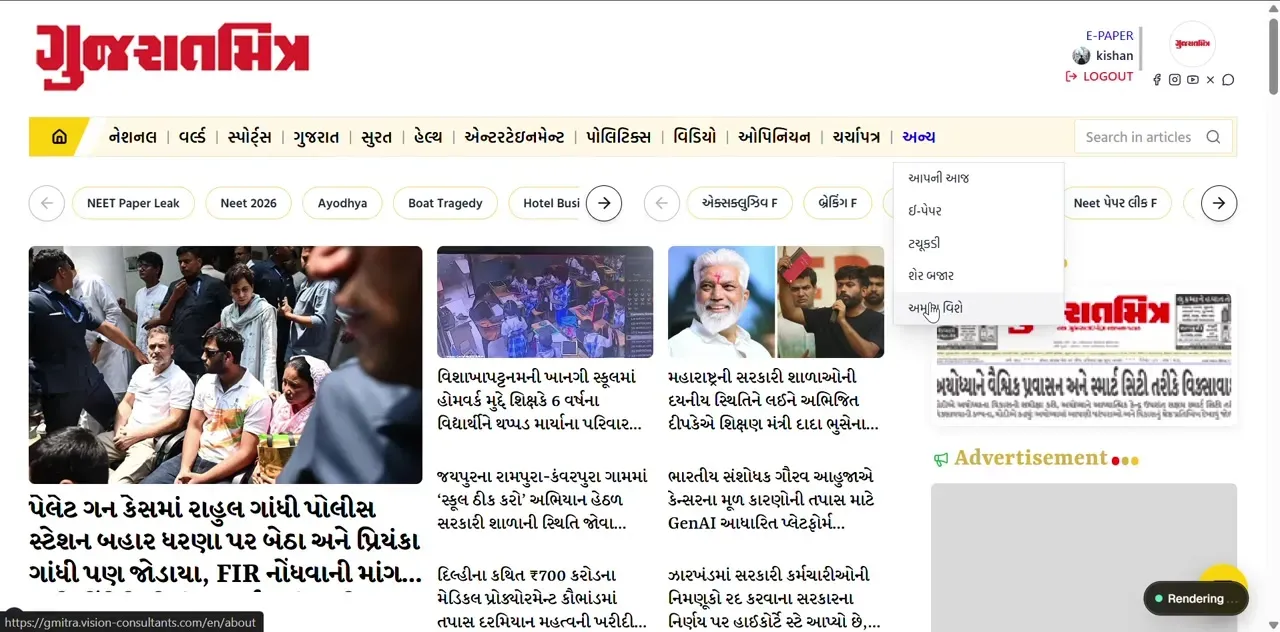Open the ઓપિનિયન navigation section
Image resolution: width=1280 pixels, height=632 pixels.
pos(774,137)
